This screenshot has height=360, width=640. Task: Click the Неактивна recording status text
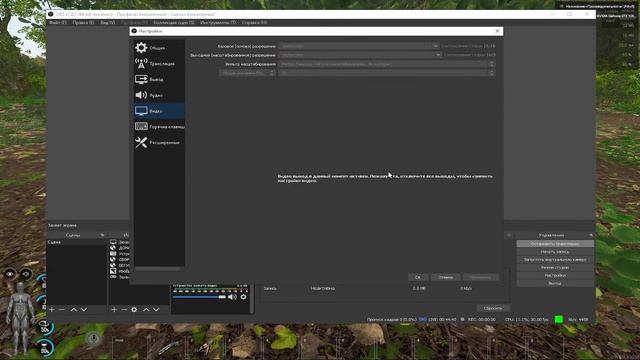322,289
